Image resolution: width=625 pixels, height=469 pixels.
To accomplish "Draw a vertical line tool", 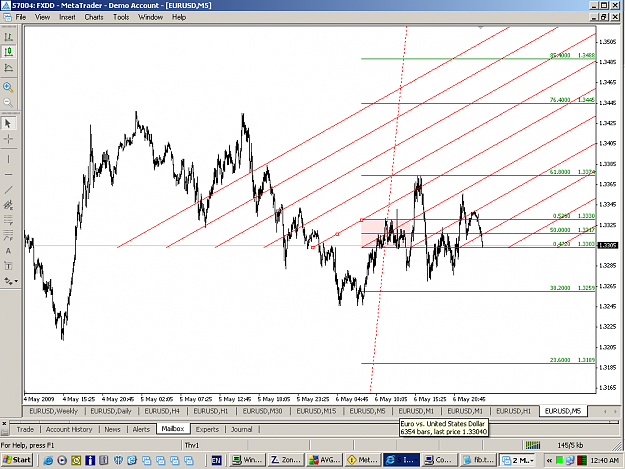I will coord(8,159).
